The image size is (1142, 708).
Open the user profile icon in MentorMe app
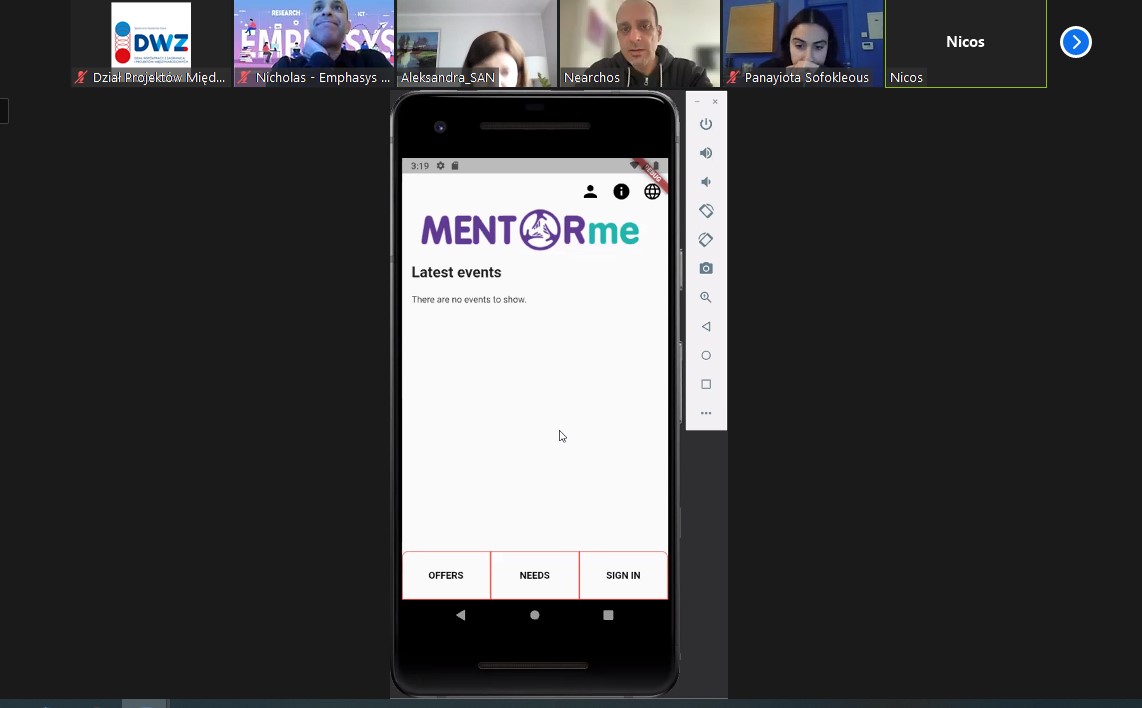click(590, 192)
